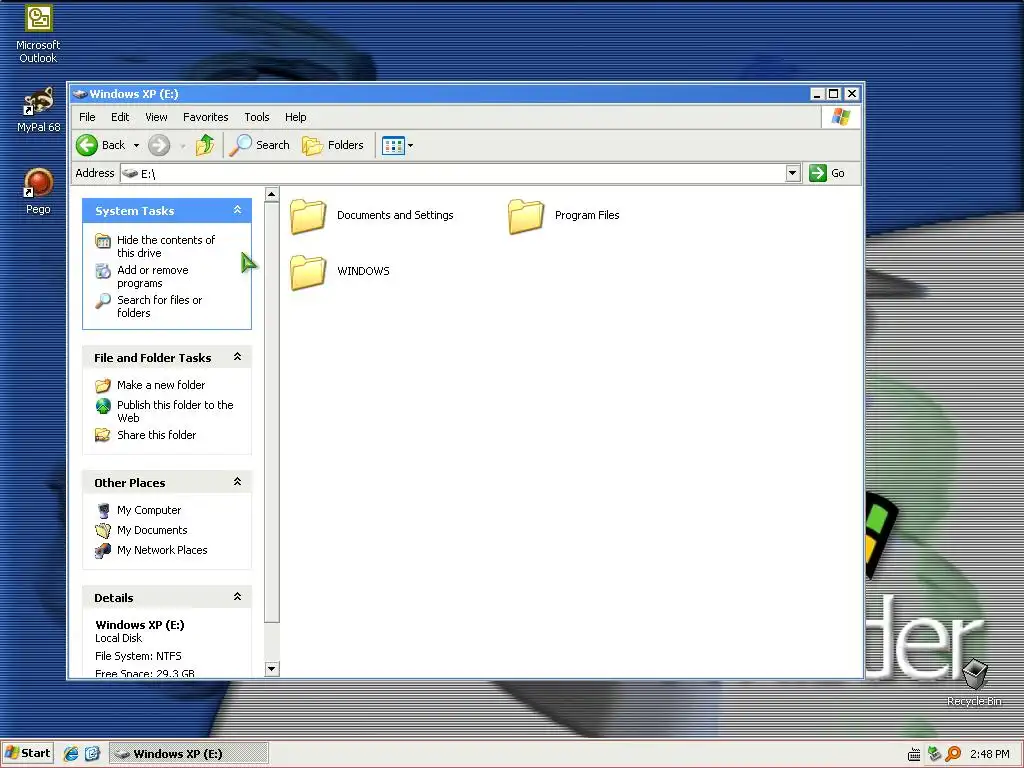
Task: Click the Documents and Settings folder name
Action: 395,215
